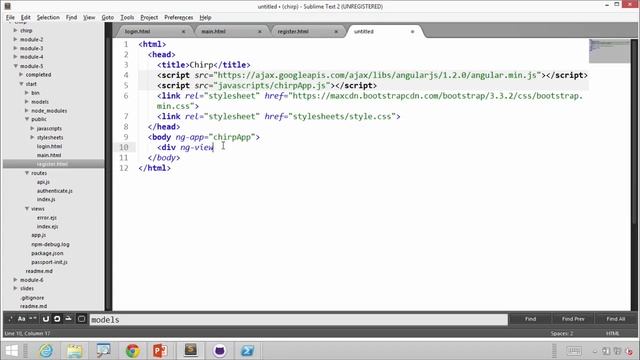Focus the find field containing models
Viewport: 640px width, 360px height.
click(x=298, y=320)
